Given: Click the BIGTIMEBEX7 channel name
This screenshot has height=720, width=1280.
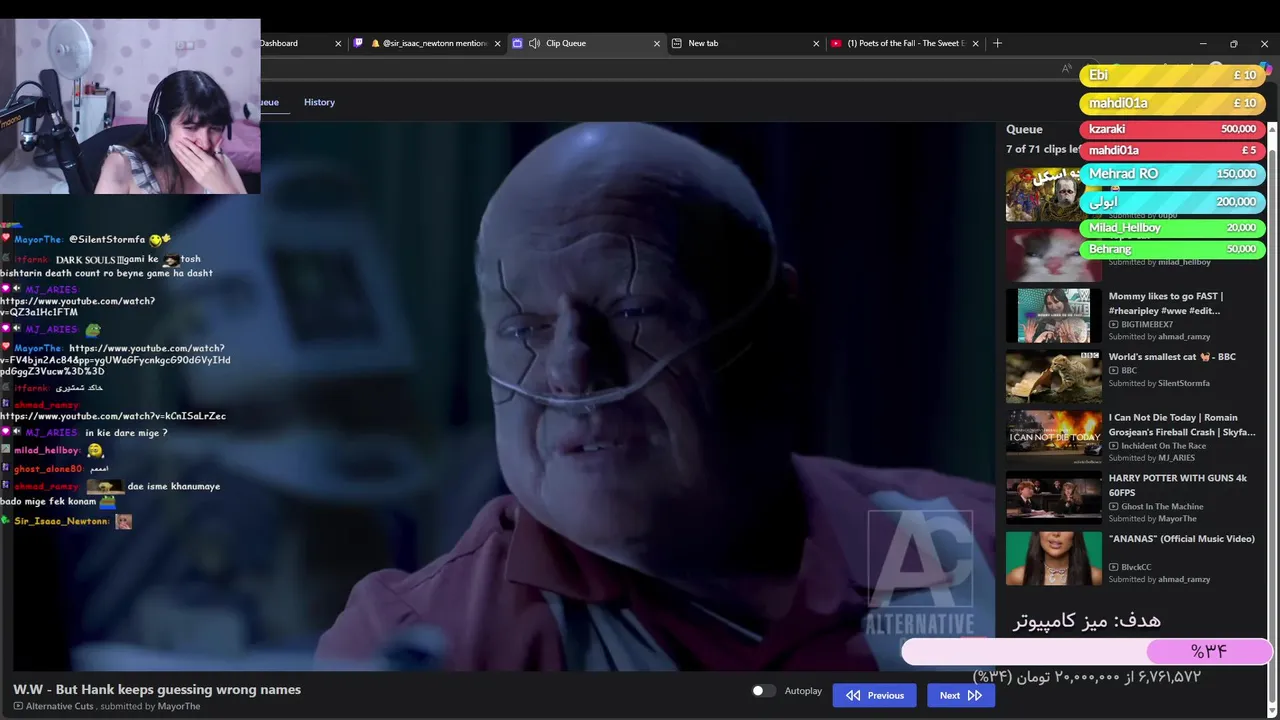Looking at the screenshot, I should [1146, 324].
